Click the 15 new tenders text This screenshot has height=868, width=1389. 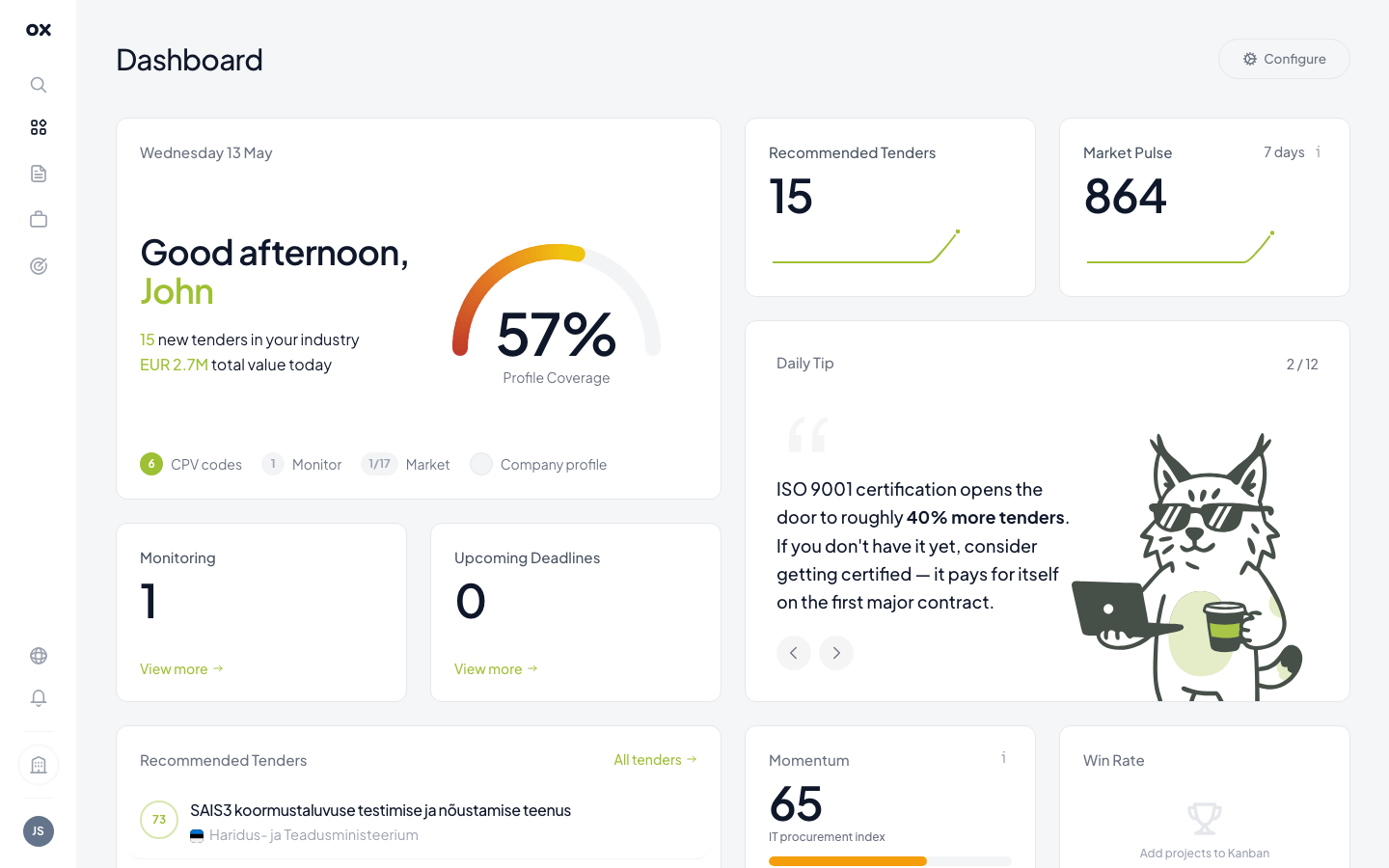250,339
